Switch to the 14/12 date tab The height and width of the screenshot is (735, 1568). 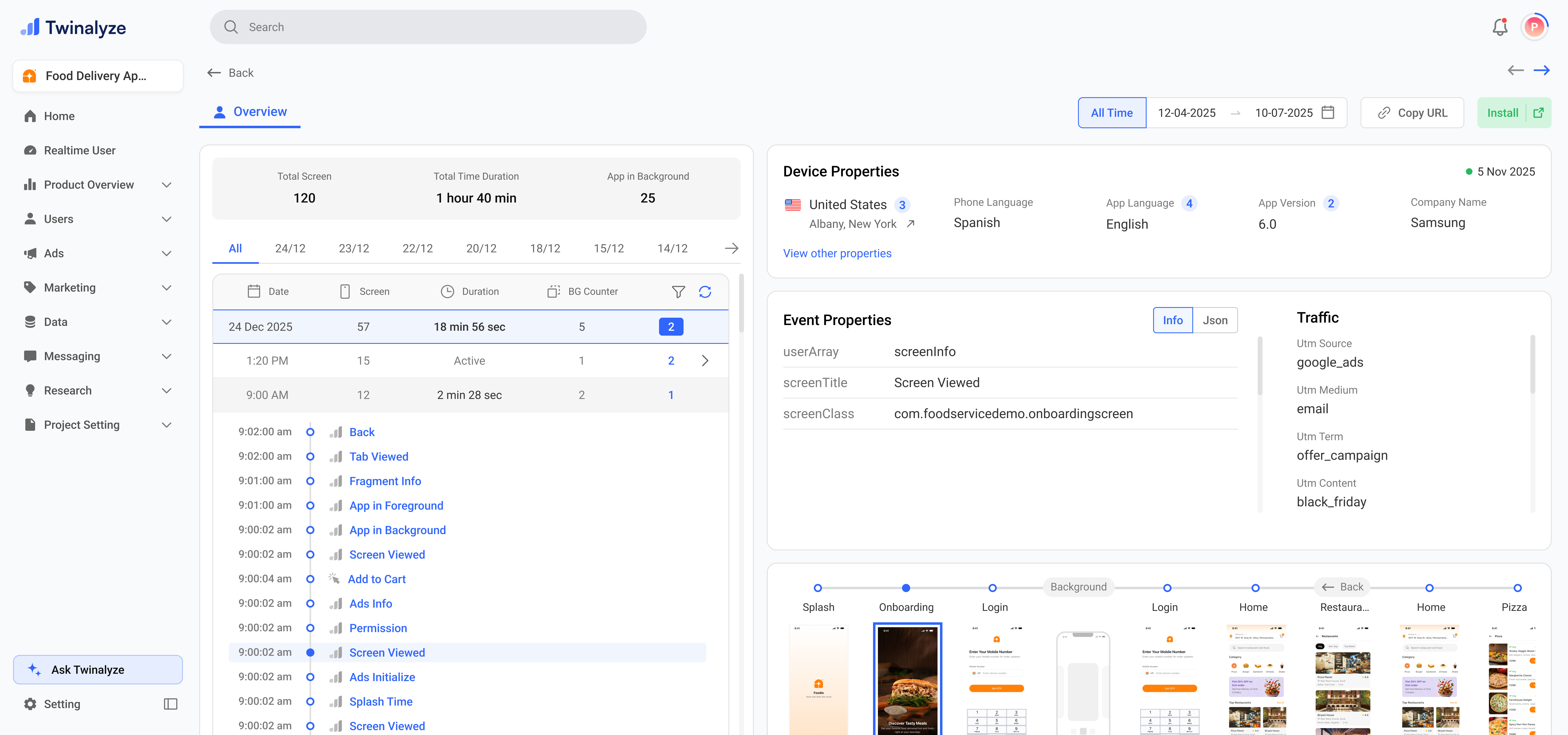(x=673, y=248)
